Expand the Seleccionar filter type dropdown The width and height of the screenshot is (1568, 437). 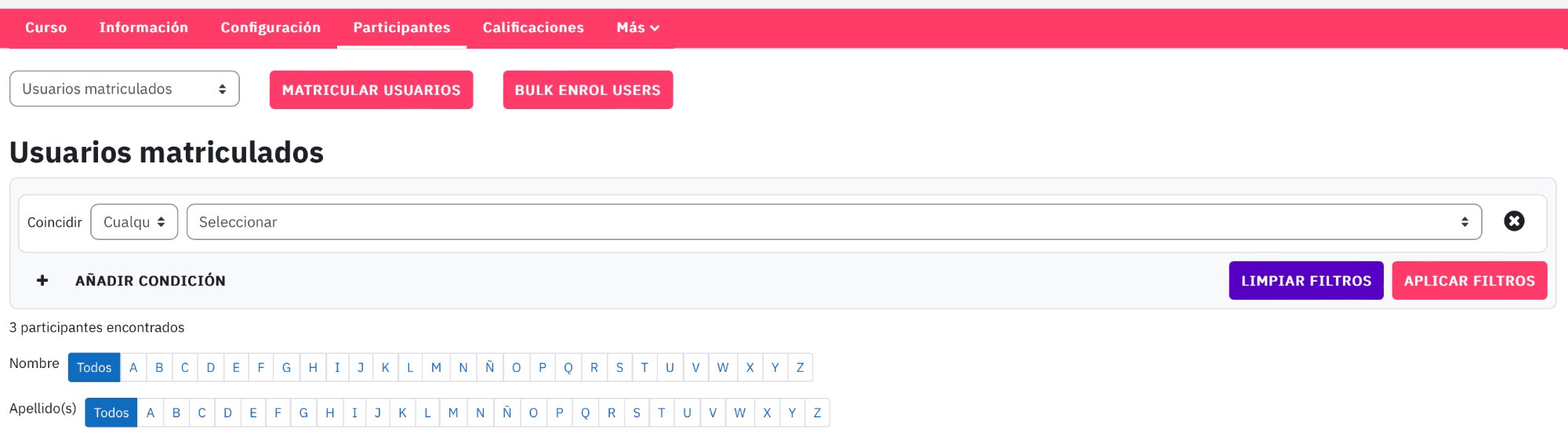point(834,222)
